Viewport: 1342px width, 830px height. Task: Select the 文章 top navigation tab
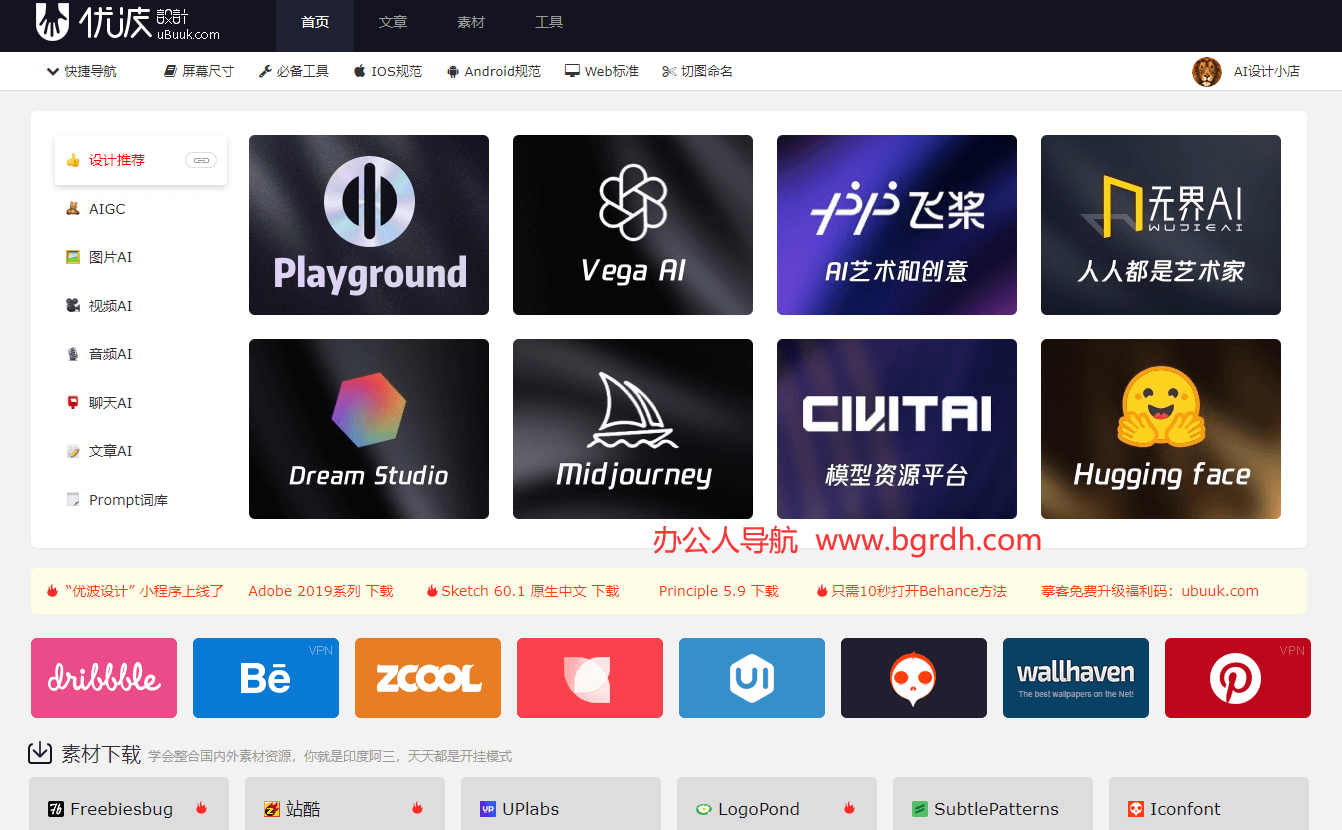click(393, 22)
